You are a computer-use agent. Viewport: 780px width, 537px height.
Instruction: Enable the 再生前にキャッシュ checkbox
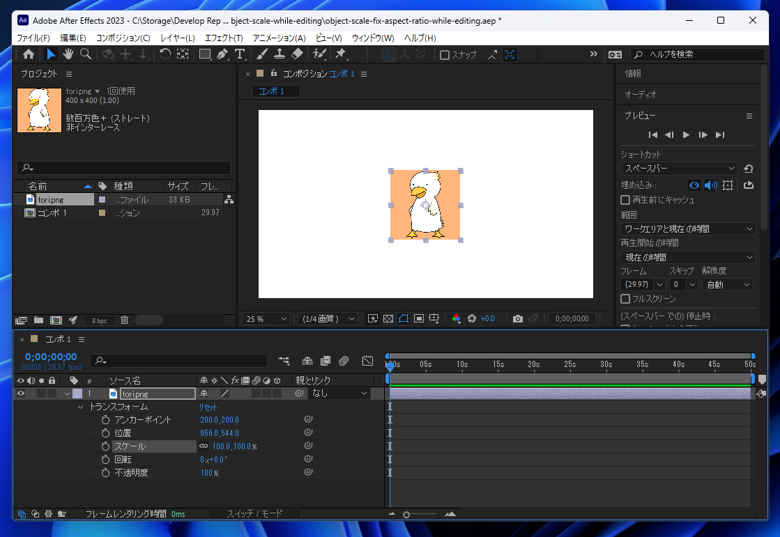(625, 200)
